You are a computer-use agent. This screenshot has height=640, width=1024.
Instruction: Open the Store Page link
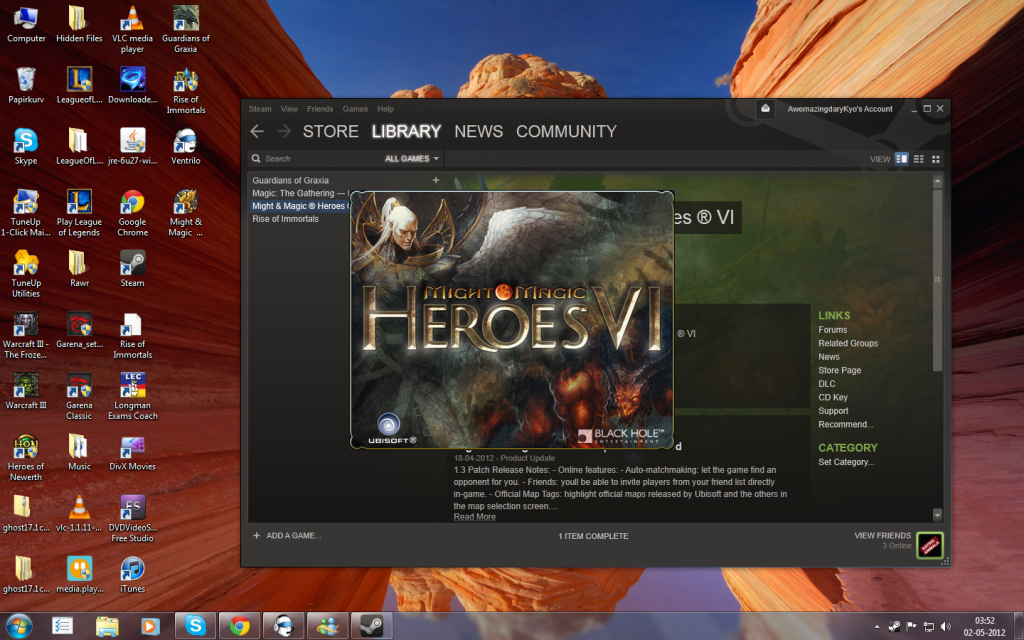pos(840,370)
